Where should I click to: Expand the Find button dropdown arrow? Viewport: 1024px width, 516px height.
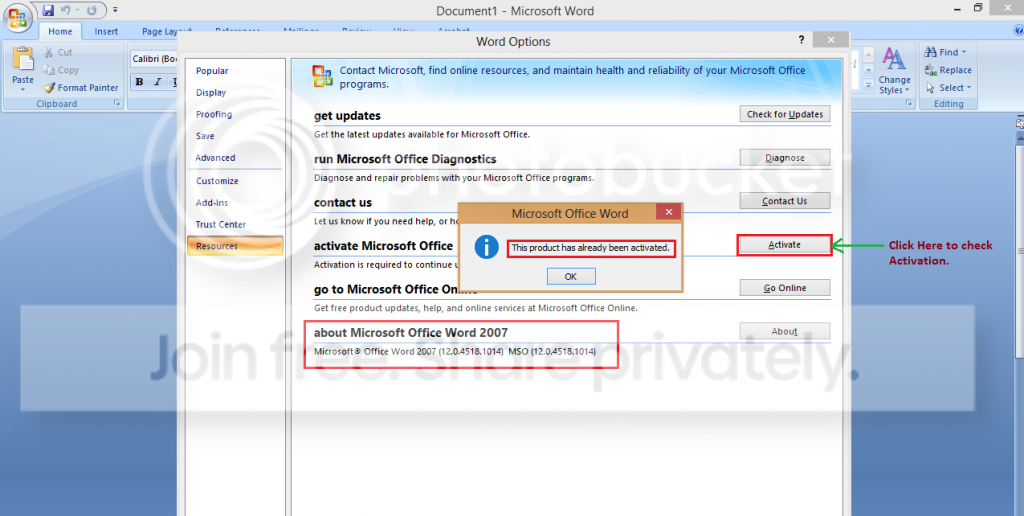(x=964, y=52)
